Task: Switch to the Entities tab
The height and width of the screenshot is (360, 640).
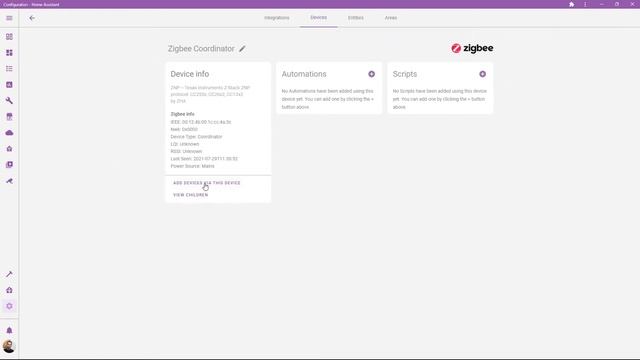Action: click(x=356, y=18)
